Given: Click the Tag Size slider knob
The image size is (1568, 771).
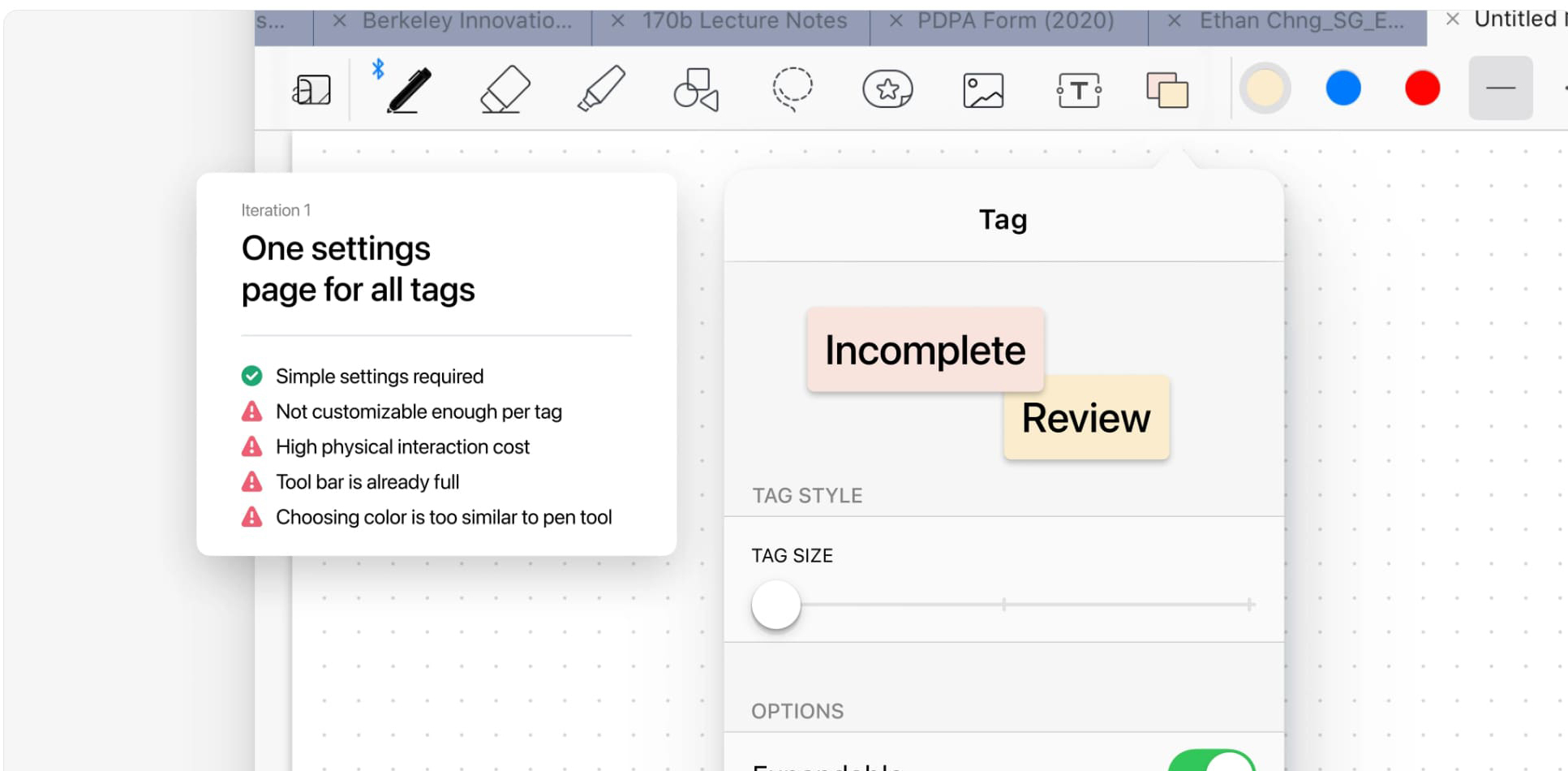Looking at the screenshot, I should coord(776,605).
